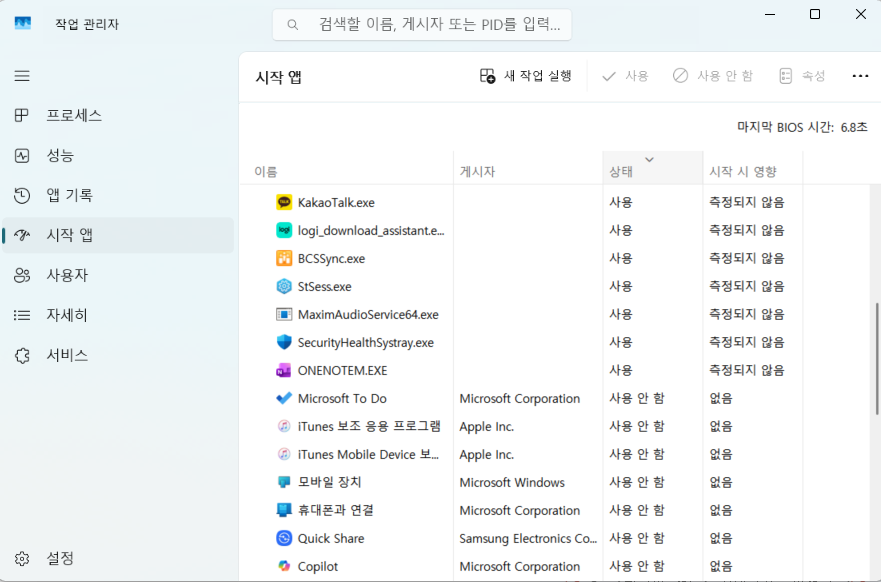
Task: Click the 서비스 puzzle icon
Action: pyautogui.click(x=22, y=355)
